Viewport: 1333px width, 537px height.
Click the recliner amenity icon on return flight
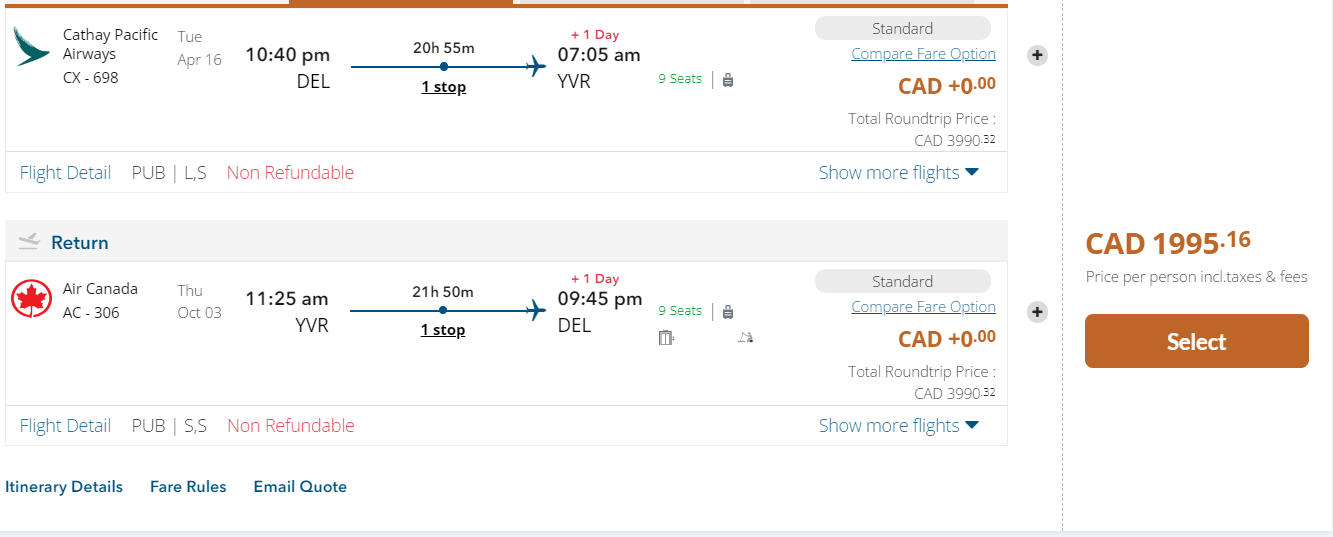pyautogui.click(x=744, y=338)
